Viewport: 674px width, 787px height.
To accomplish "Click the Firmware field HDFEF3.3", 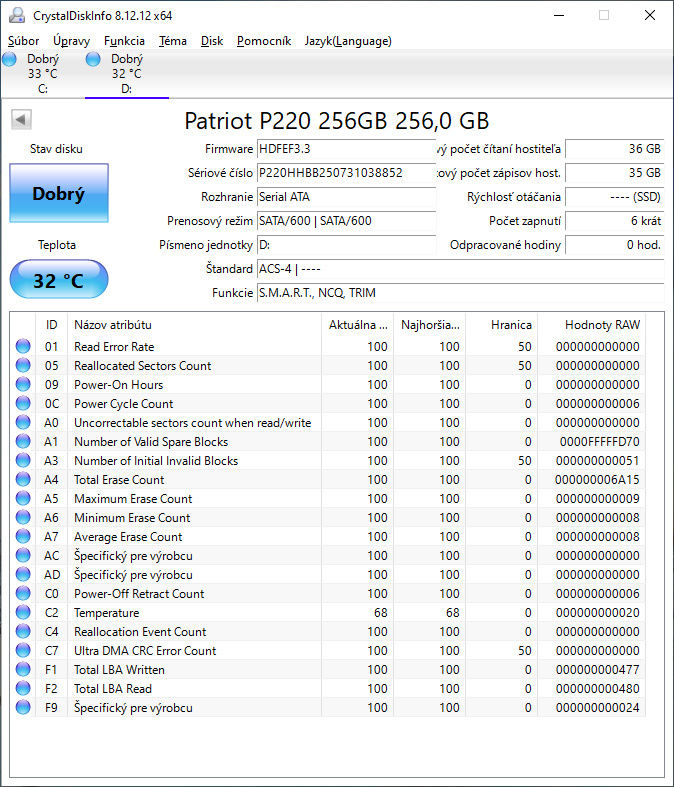I will pyautogui.click(x=346, y=149).
